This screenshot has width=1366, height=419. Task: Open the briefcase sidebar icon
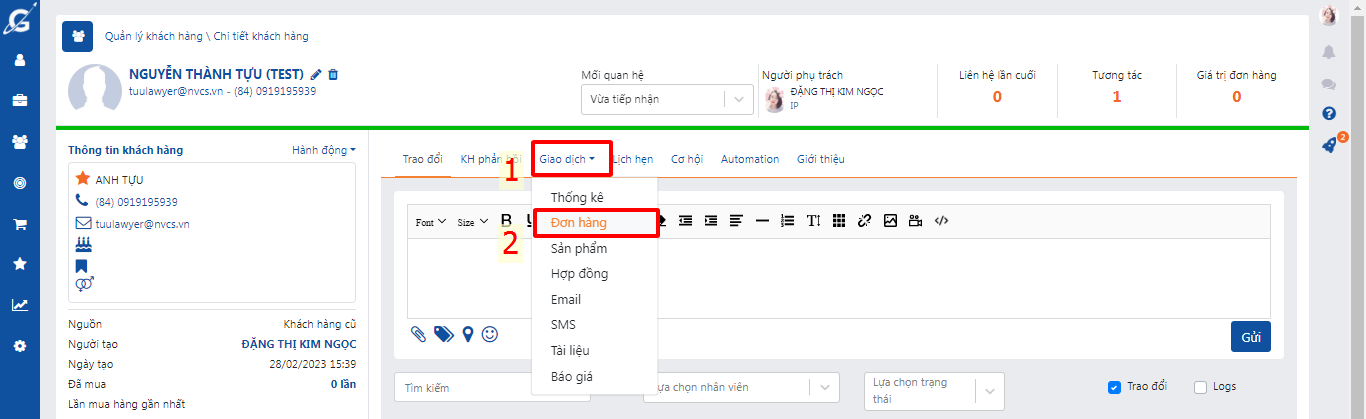(x=19, y=100)
